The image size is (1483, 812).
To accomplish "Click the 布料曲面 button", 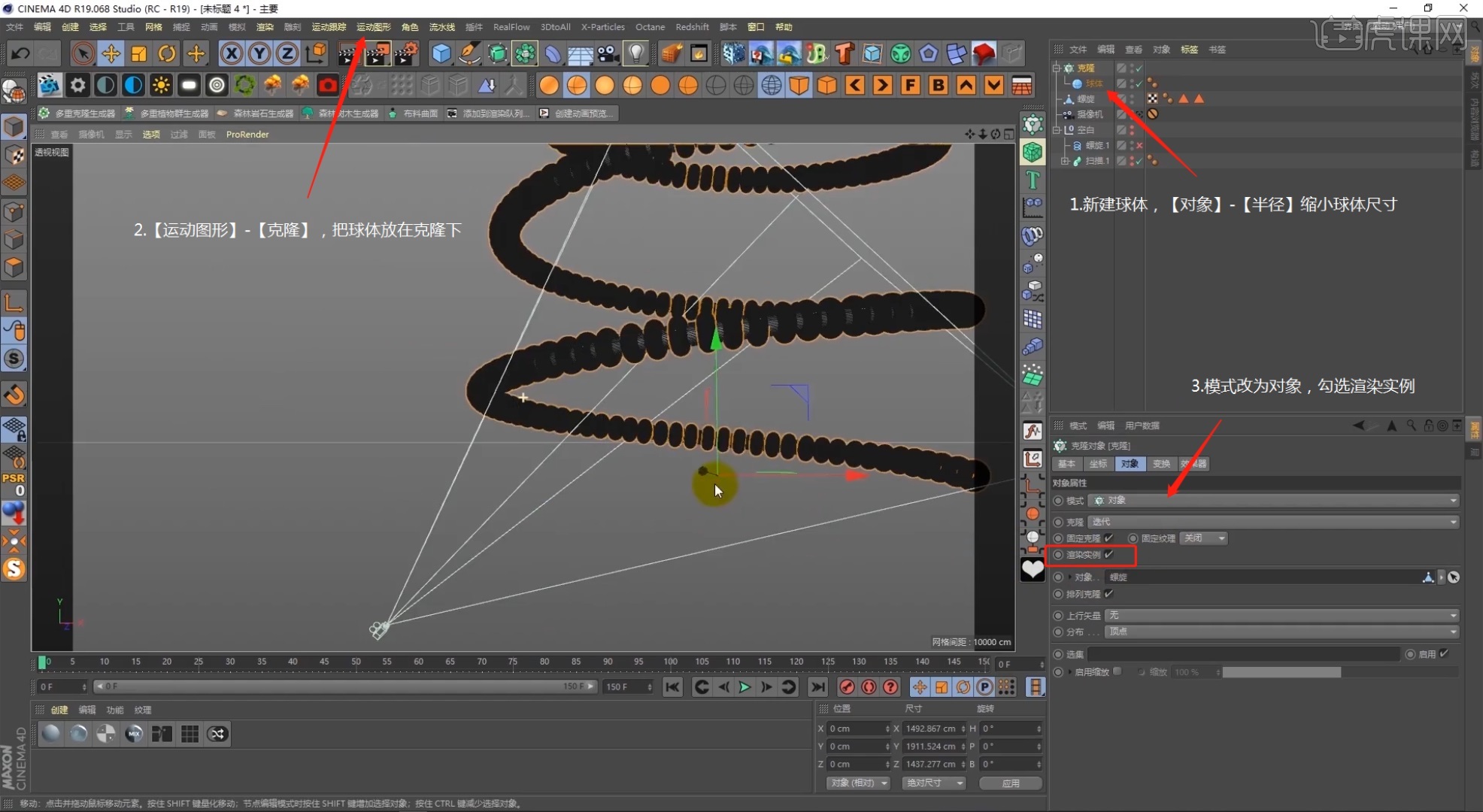I will [414, 114].
